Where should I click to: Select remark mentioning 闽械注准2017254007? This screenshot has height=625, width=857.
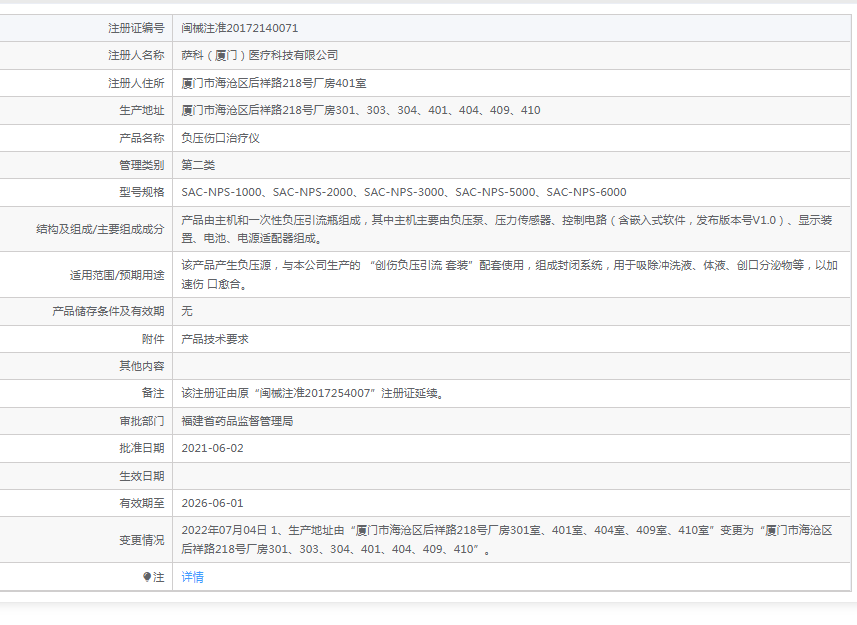[314, 393]
